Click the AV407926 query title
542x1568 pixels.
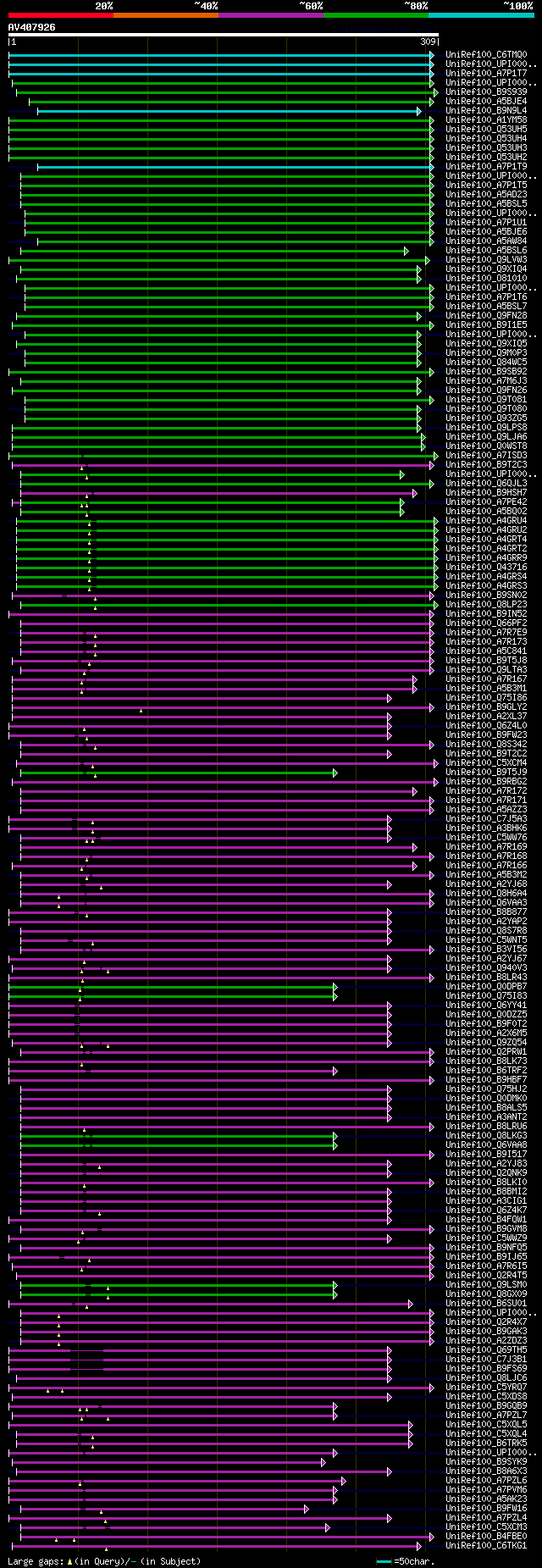32,27
